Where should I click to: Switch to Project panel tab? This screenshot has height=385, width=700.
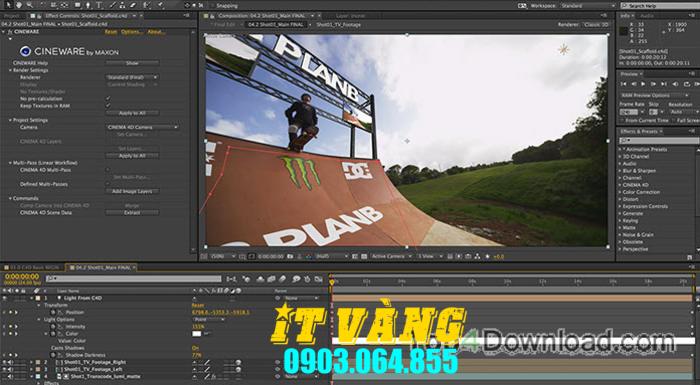12,16
